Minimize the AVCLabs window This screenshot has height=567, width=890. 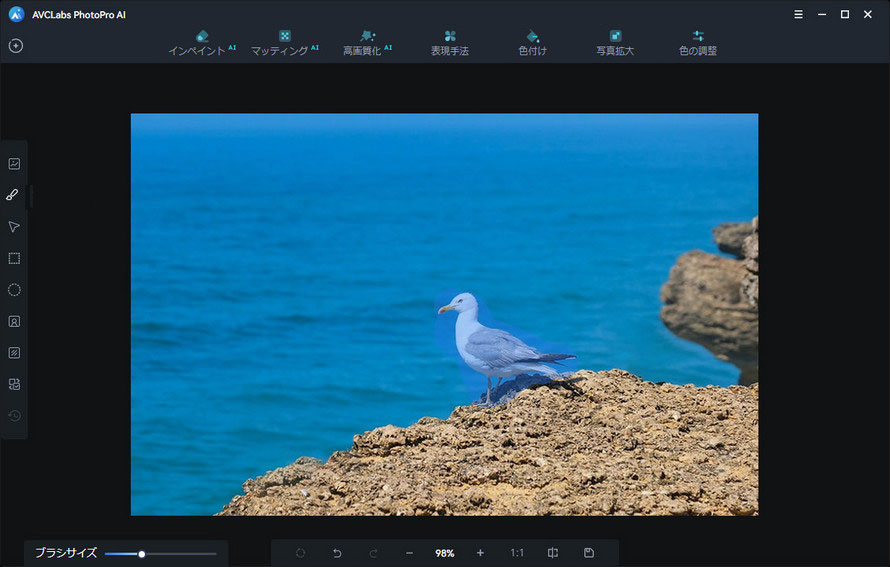click(822, 15)
